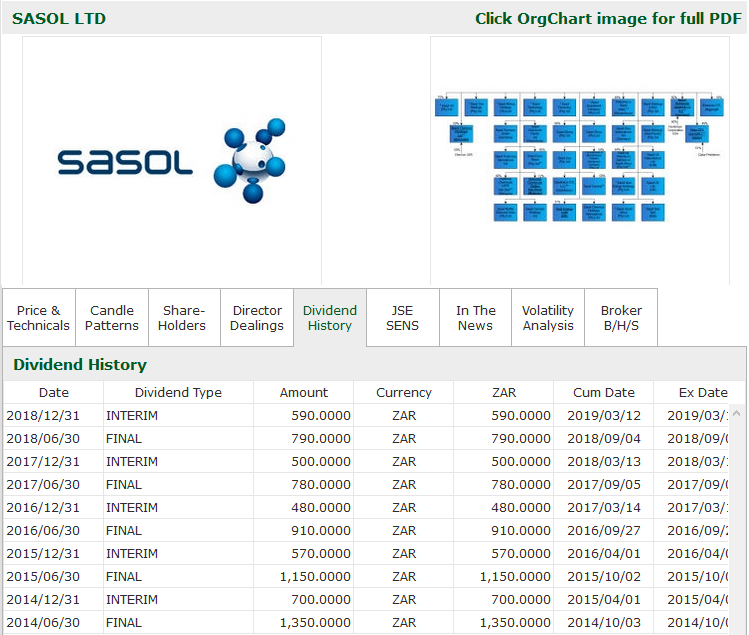Image resolution: width=749 pixels, height=635 pixels.
Task: Select the 2018/06/30 date cell
Action: click(x=54, y=438)
